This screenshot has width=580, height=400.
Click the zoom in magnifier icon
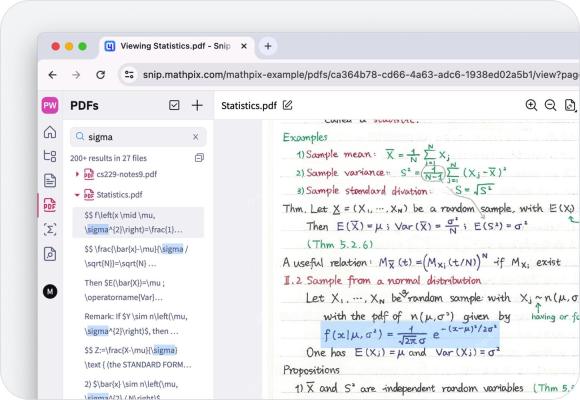531,105
